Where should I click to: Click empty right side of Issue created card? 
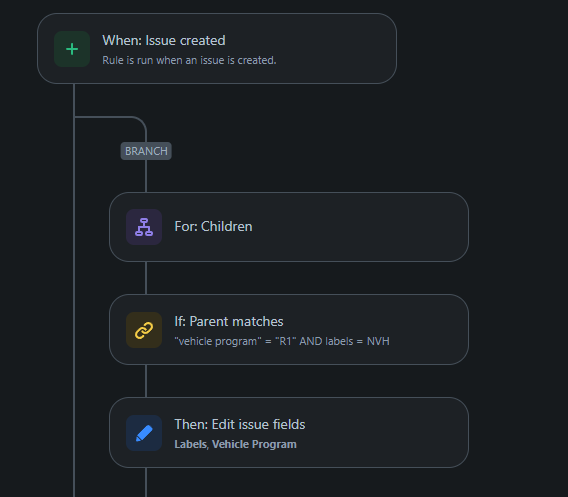point(337,49)
